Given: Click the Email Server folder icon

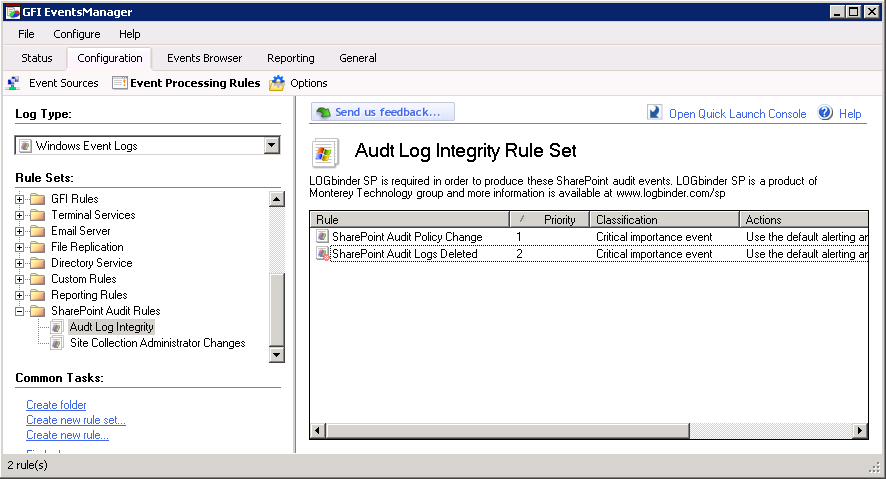Looking at the screenshot, I should (37, 231).
